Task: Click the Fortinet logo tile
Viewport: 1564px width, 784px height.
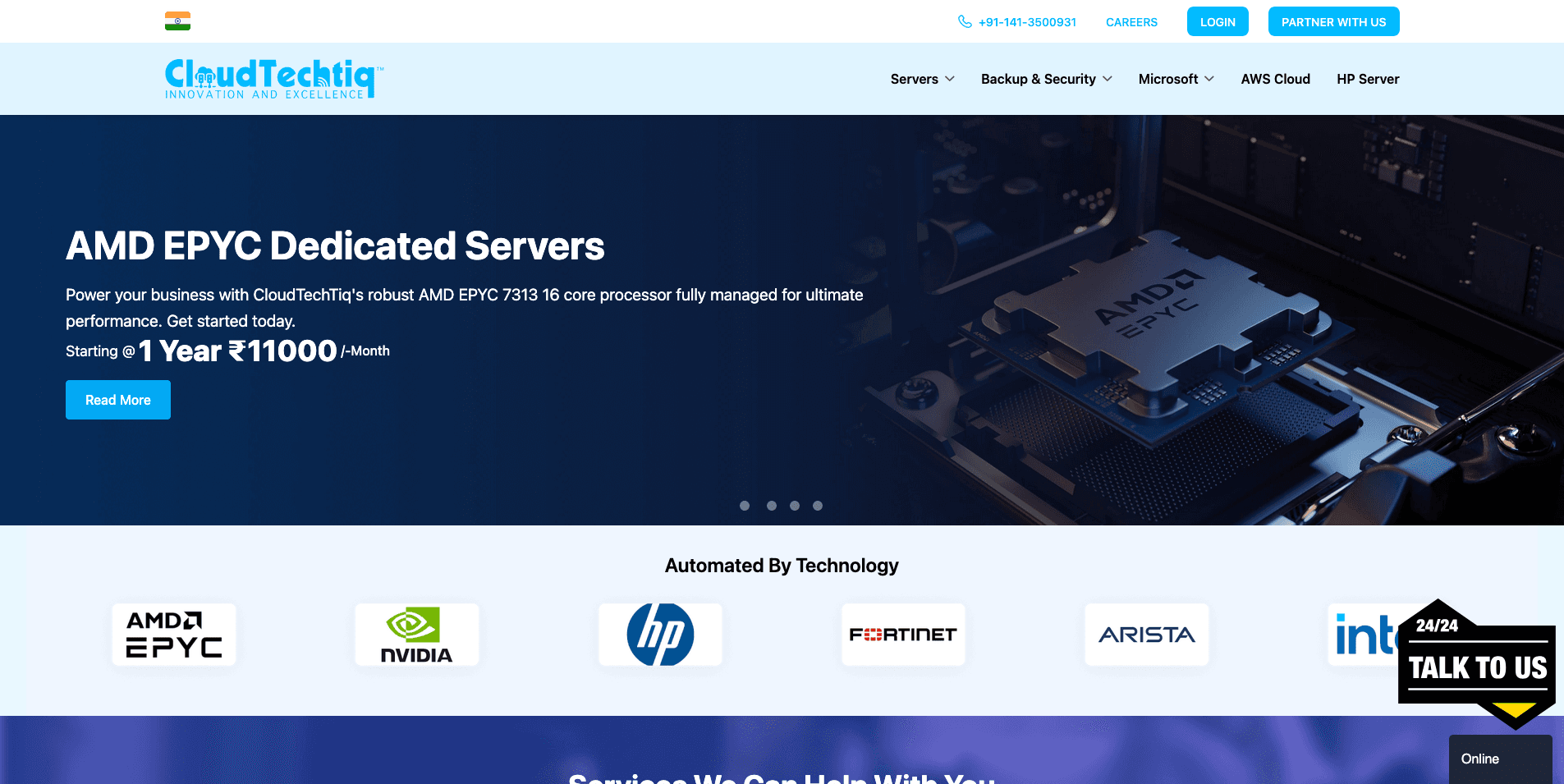Action: tap(903, 634)
